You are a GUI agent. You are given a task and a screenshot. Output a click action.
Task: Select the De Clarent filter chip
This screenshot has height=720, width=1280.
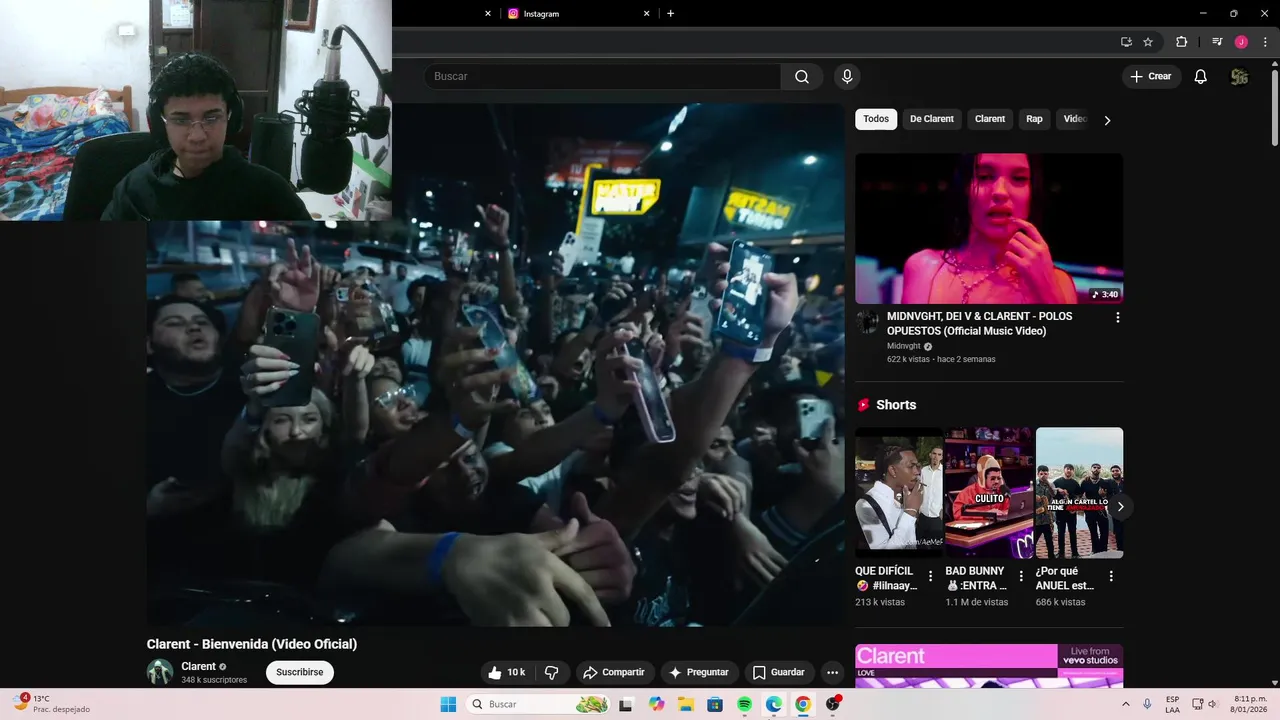click(932, 119)
